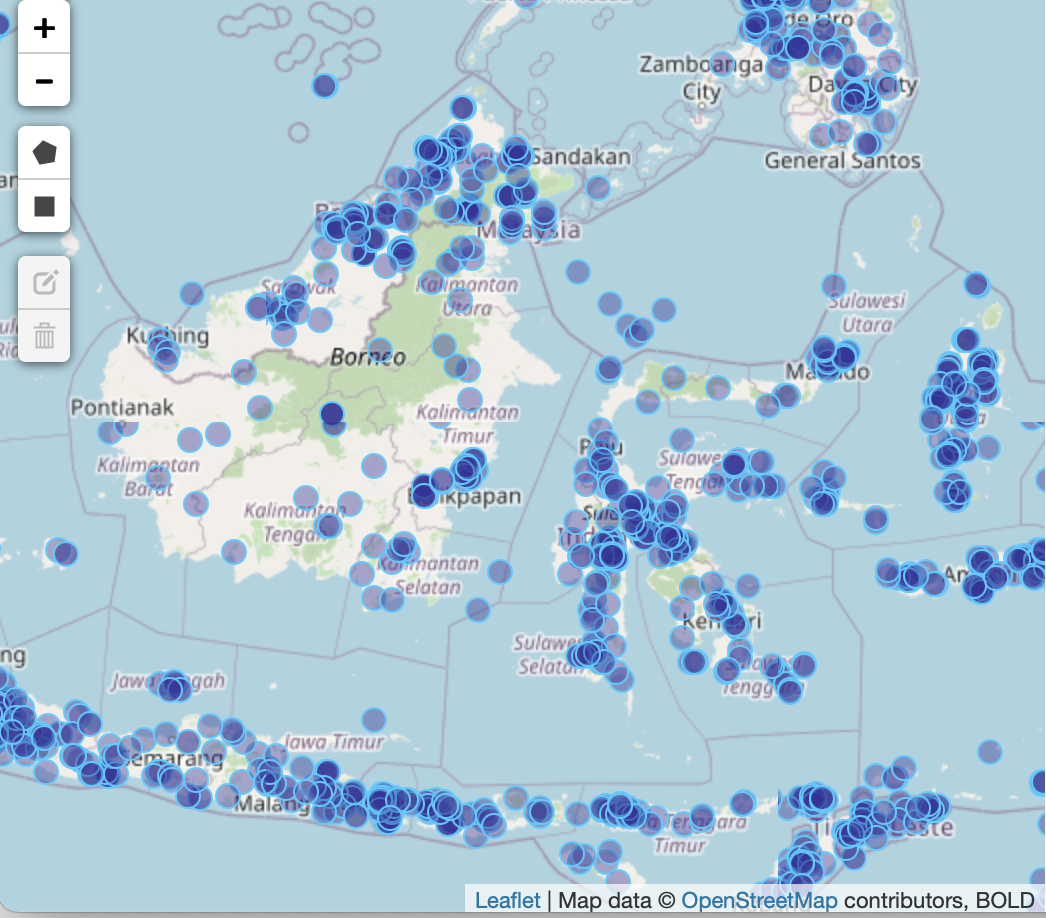This screenshot has height=918, width=1046.
Task: Click the isolated marker north of Jawa Timur
Action: pyautogui.click(x=374, y=719)
